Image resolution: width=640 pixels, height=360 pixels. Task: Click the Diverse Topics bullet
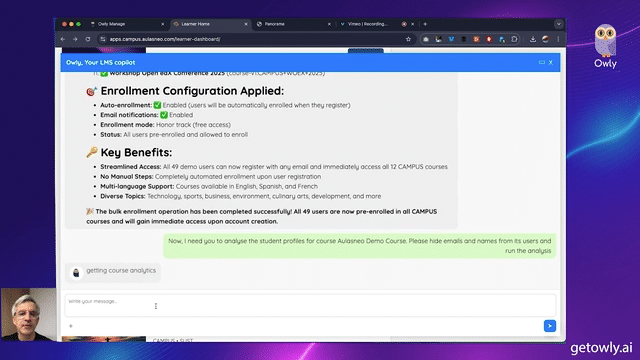[x=241, y=196]
